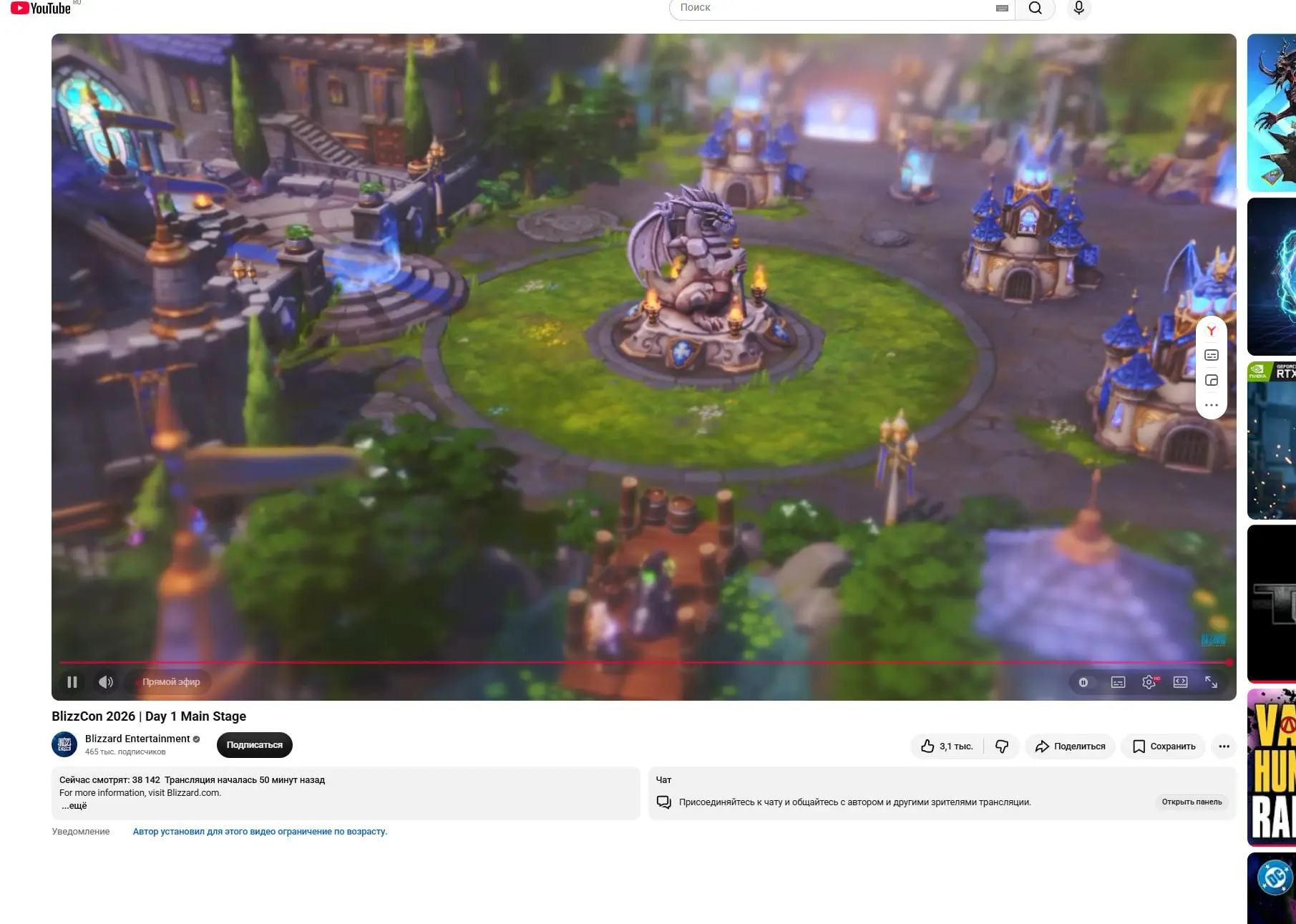Toggle subtitles in the player

coord(1118,682)
